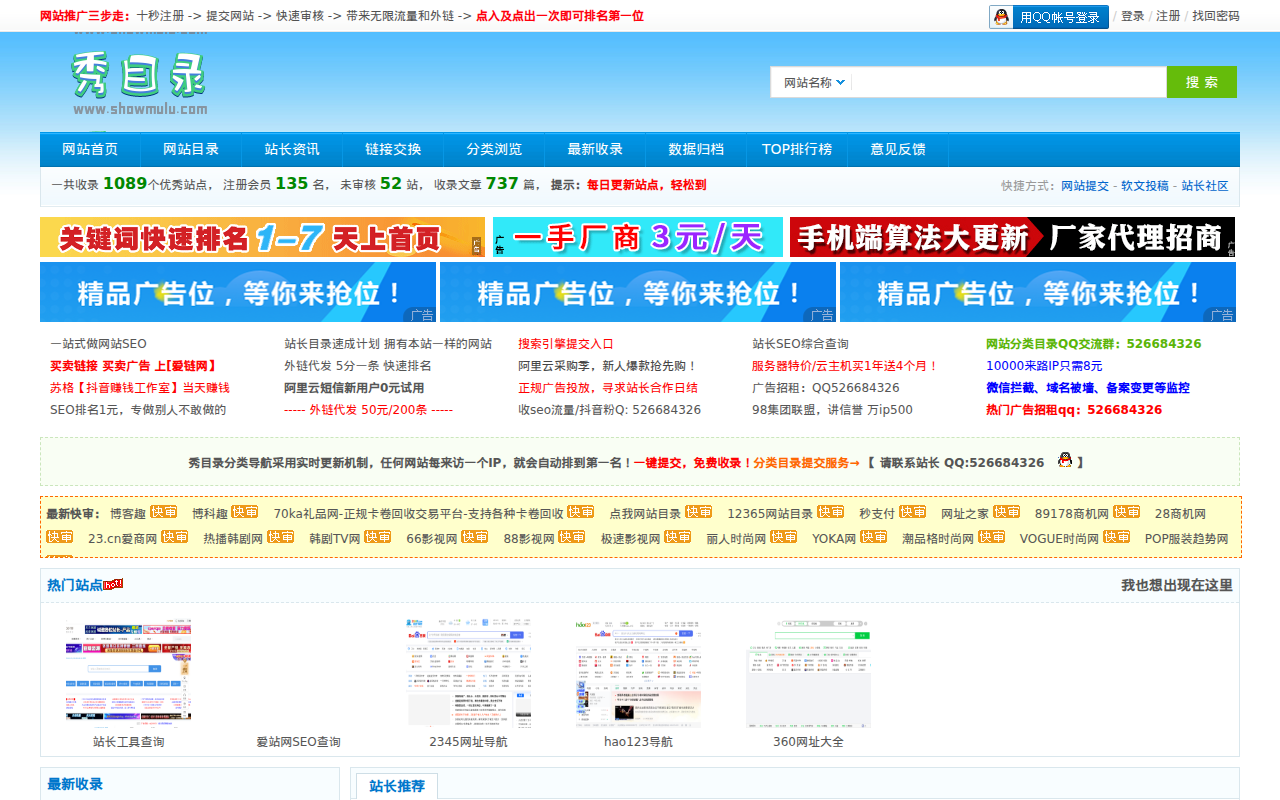The height and width of the screenshot is (800, 1280).
Task: Select the 站长推荐 tab
Action: 397,786
